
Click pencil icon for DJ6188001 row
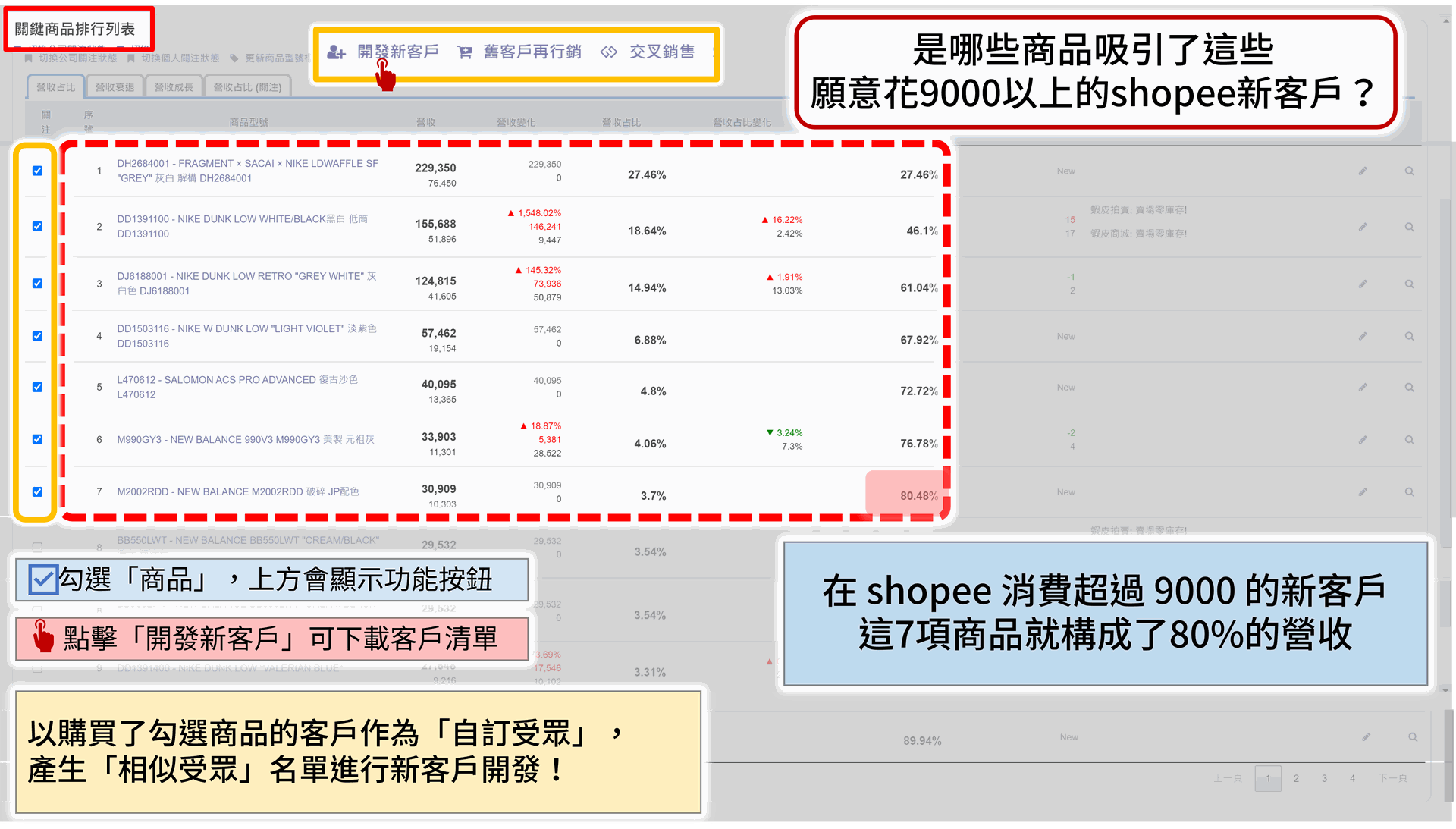(x=1363, y=284)
